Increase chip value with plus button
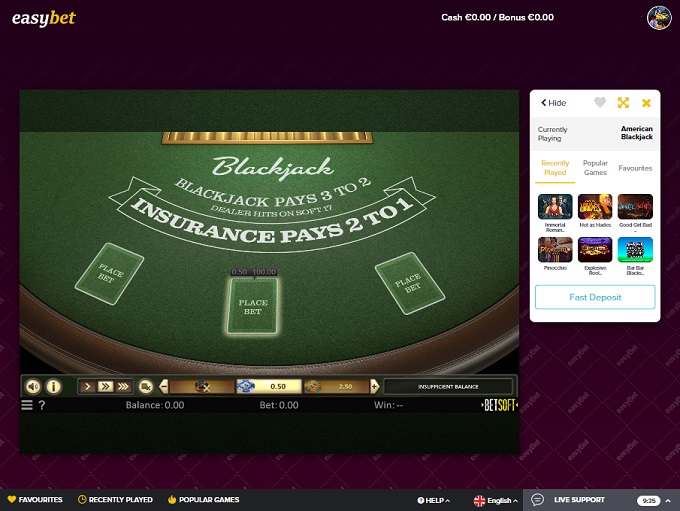The image size is (680, 511). pos(375,386)
